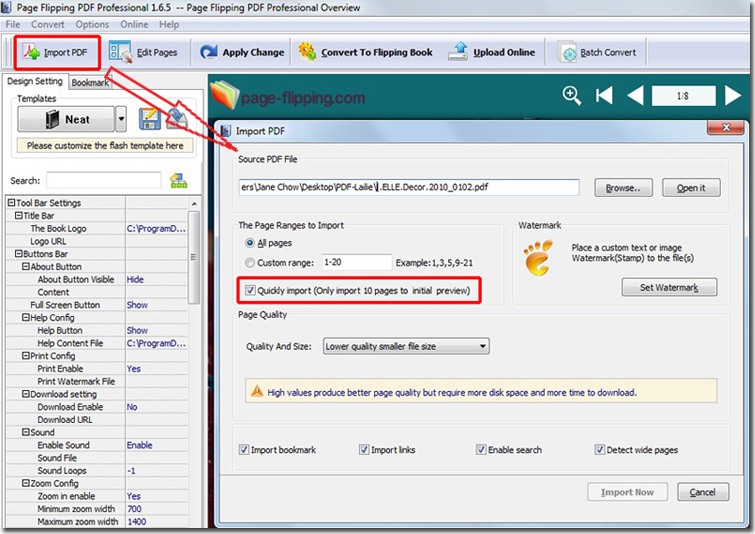Open the Quality And Size dropdown
The image size is (755, 534).
[406, 346]
